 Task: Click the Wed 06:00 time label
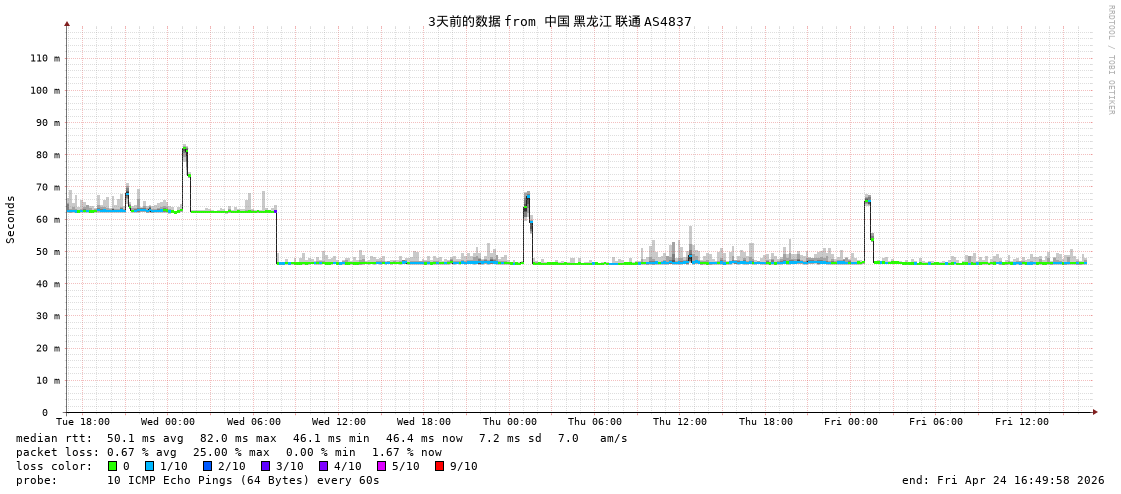tap(254, 422)
